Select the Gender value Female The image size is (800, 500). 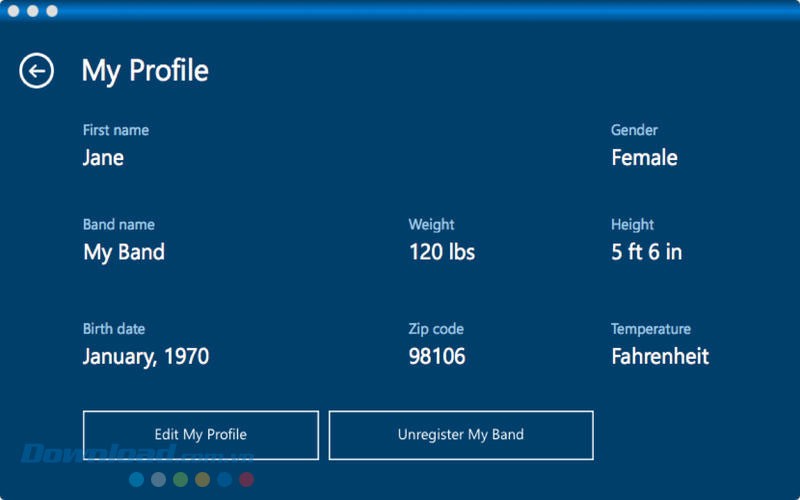pos(644,158)
